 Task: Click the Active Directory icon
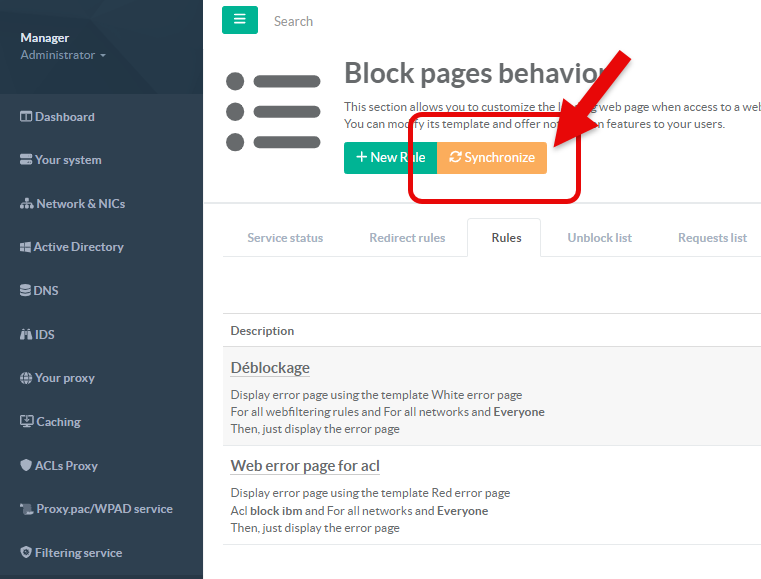[26, 247]
